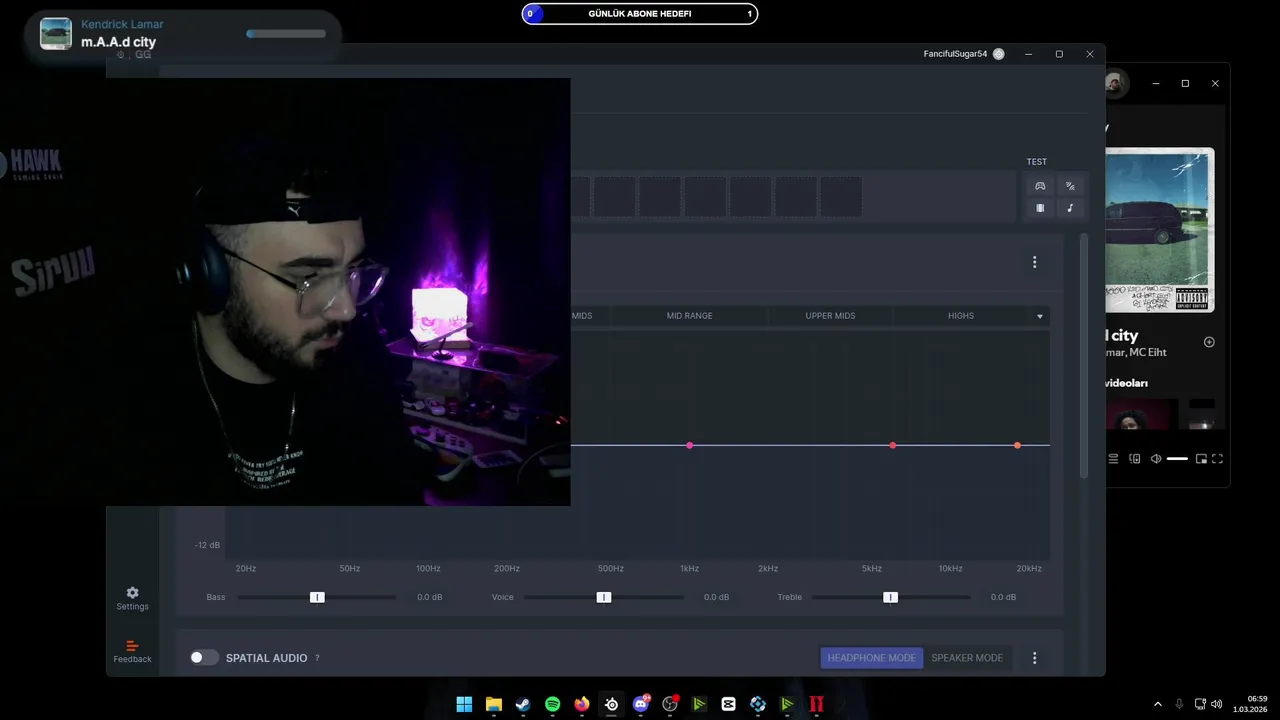Select the MID RANGE band label
Viewport: 1280px width, 720px height.
tap(689, 316)
